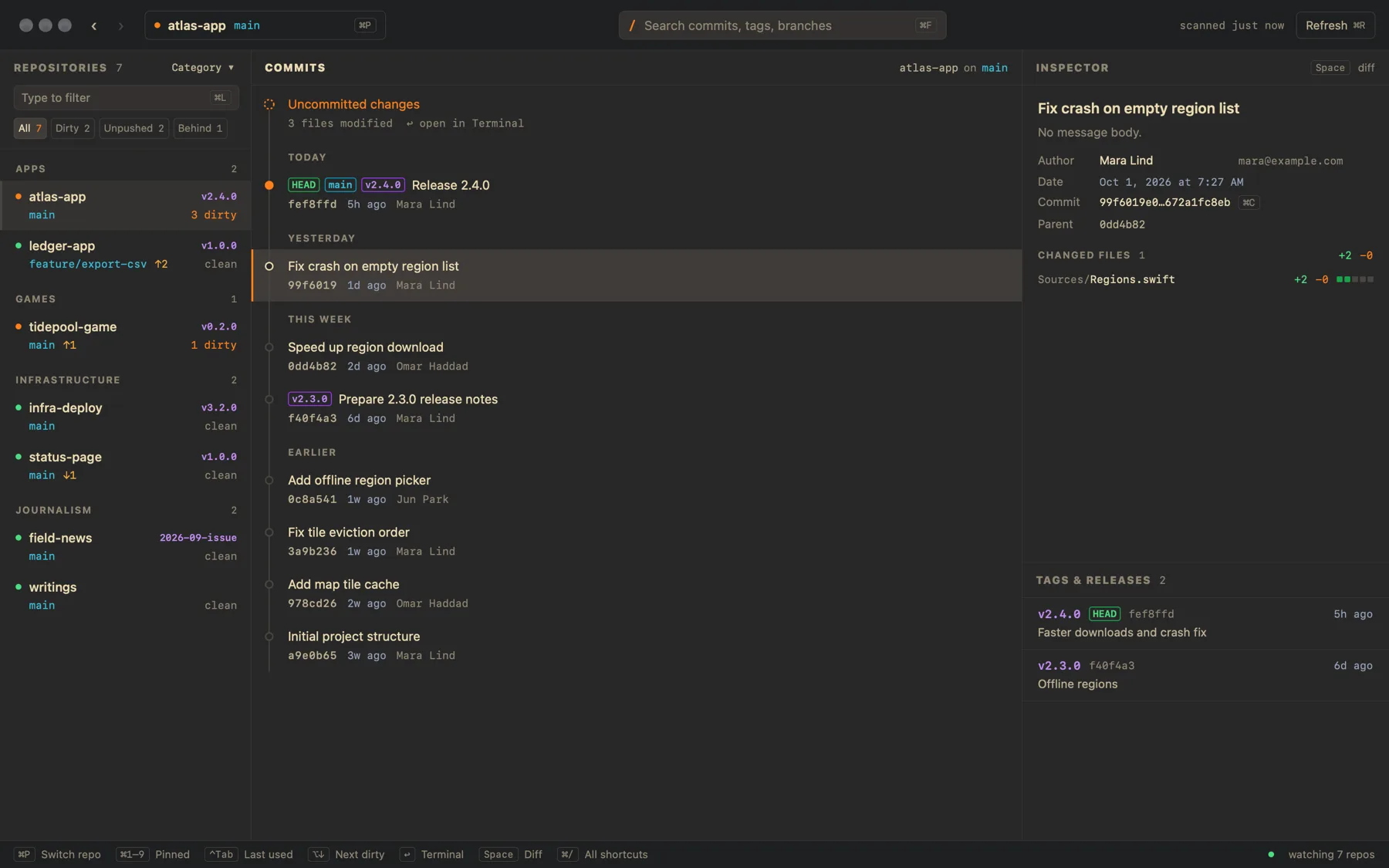The height and width of the screenshot is (868, 1389).
Task: Click the orange HEAD commit dot
Action: [269, 185]
